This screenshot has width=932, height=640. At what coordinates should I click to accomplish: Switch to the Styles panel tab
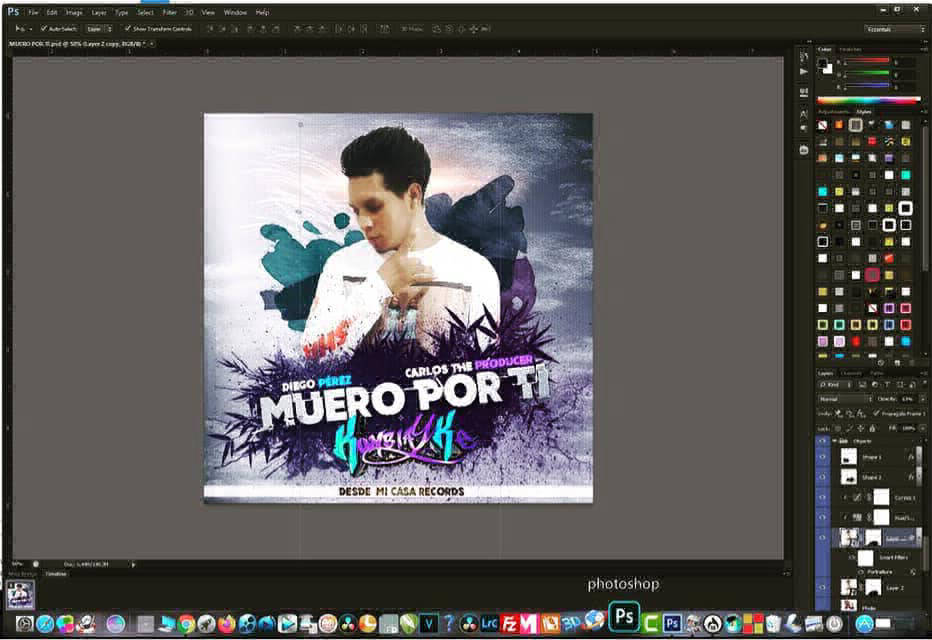coord(864,112)
